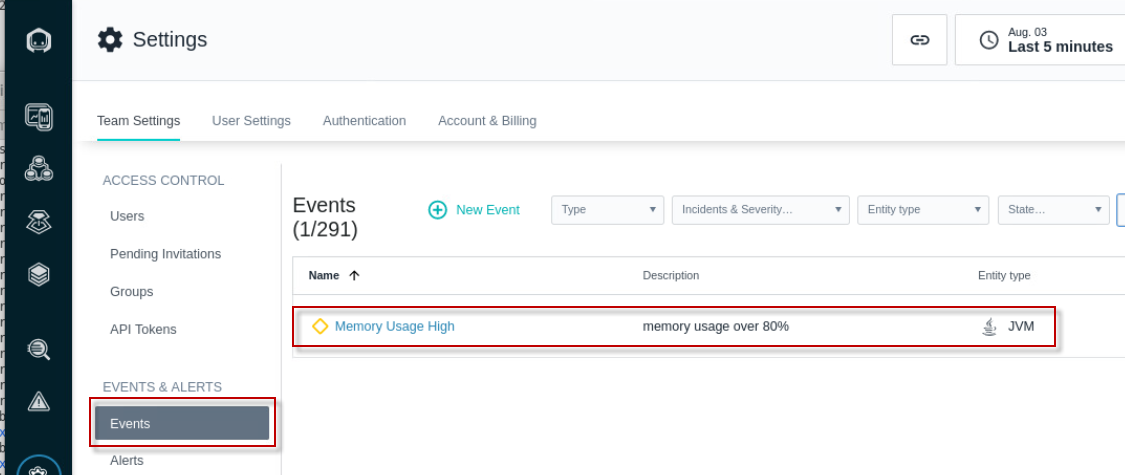Select Events under Events & Alerts
Viewport: 1125px width, 475px height.
[182, 423]
